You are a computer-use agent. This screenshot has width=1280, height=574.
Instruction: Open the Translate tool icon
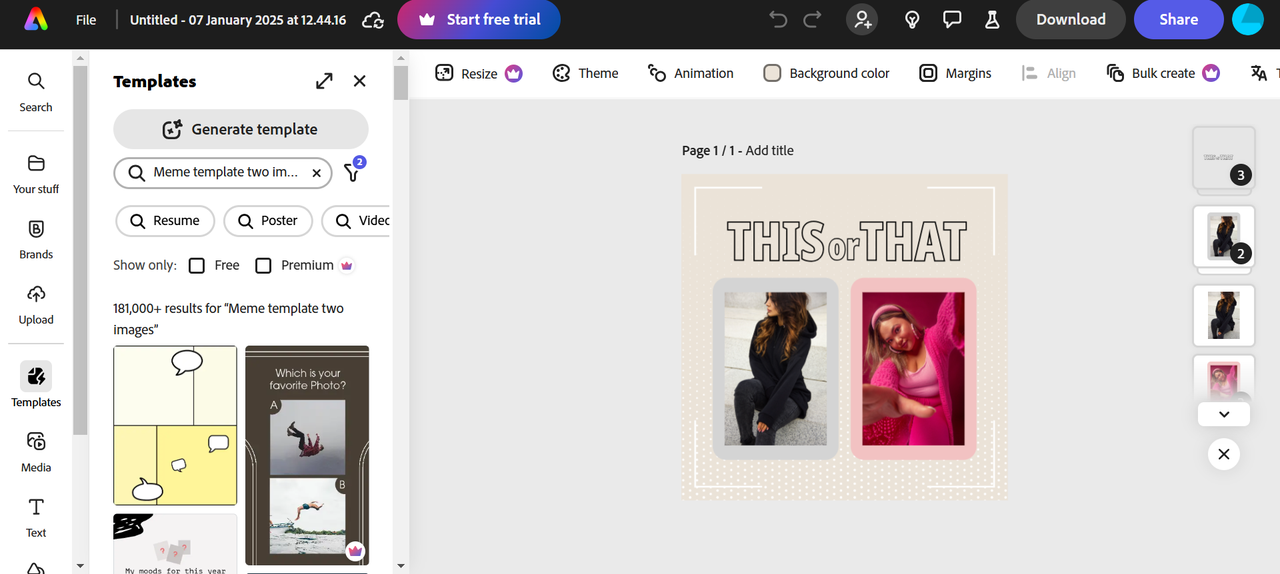[1260, 73]
